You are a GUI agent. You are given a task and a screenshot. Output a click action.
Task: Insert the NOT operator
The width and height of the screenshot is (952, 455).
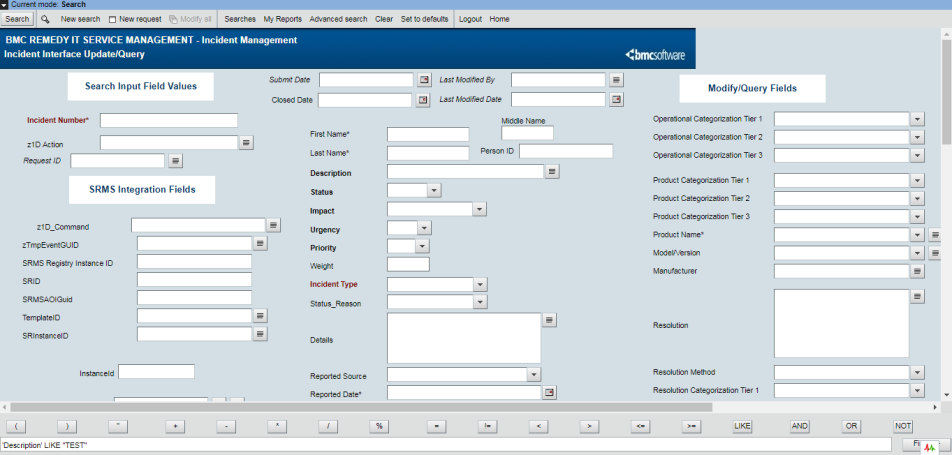903,426
